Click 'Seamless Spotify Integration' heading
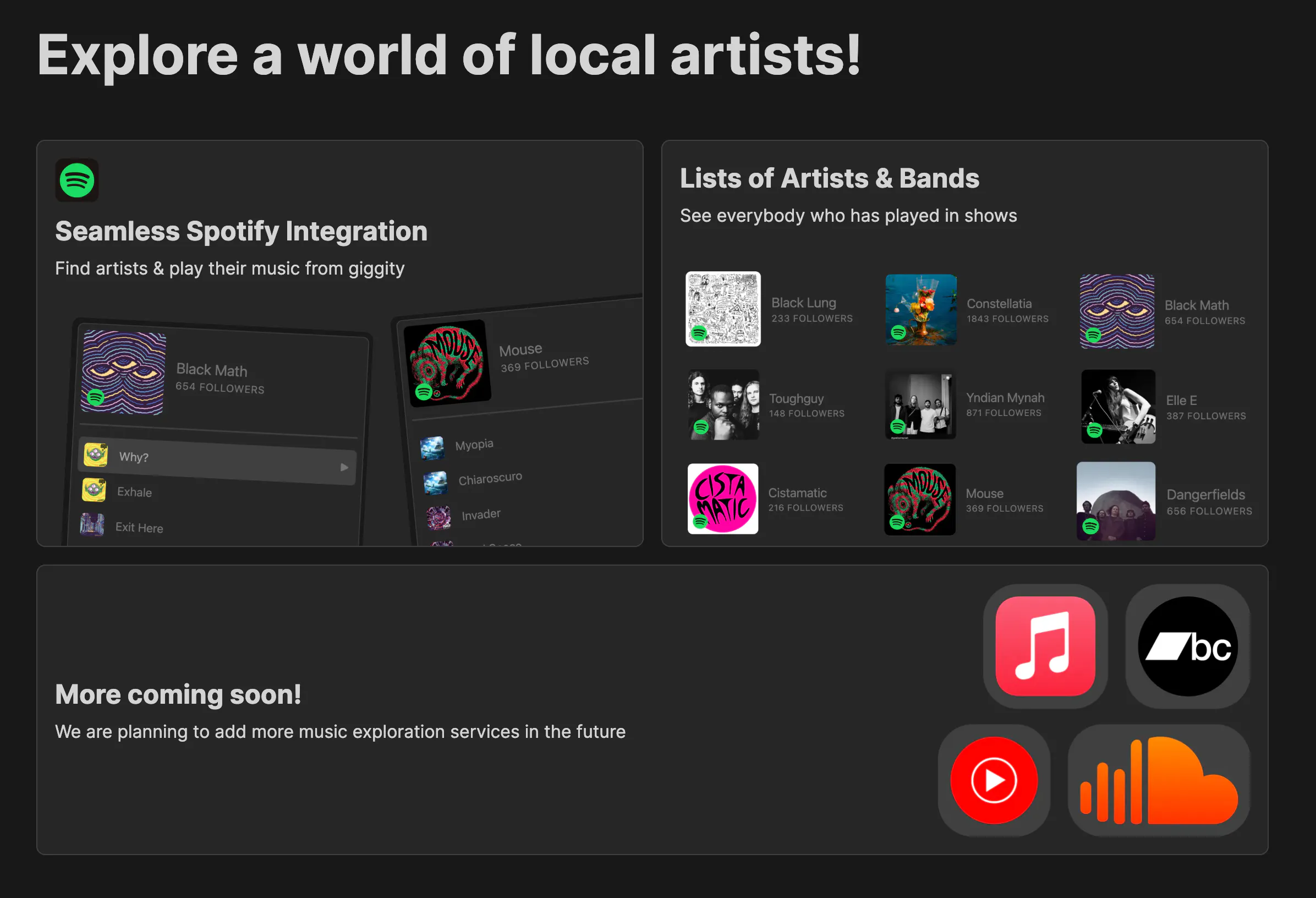Image resolution: width=1316 pixels, height=898 pixels. click(x=241, y=232)
